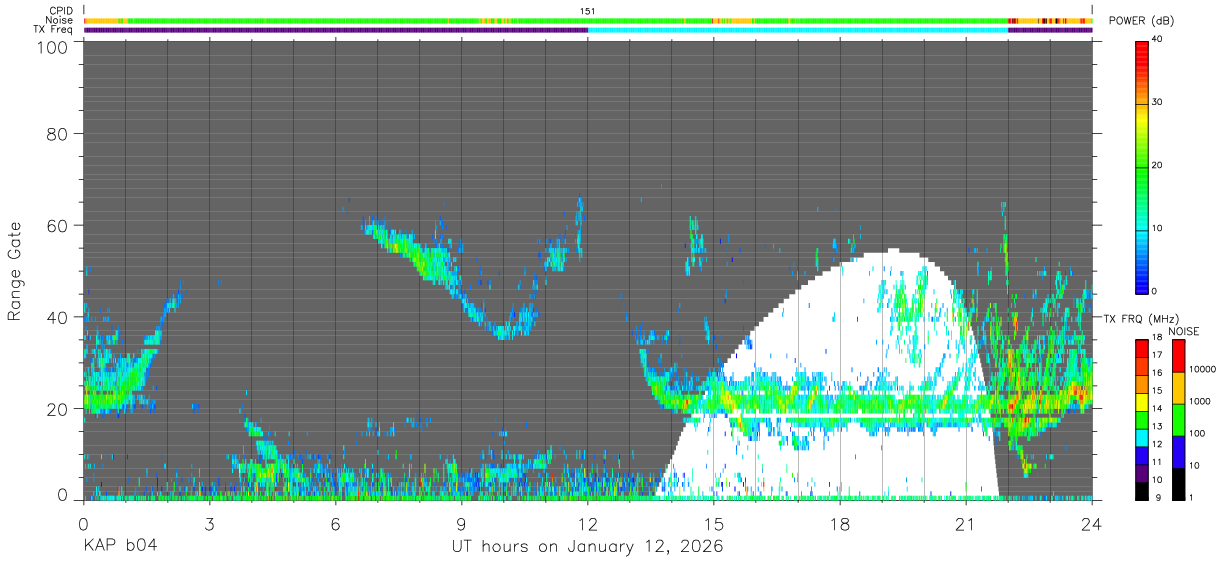Click the power scale label 40
The height and width of the screenshot is (567, 1228).
(1158, 40)
